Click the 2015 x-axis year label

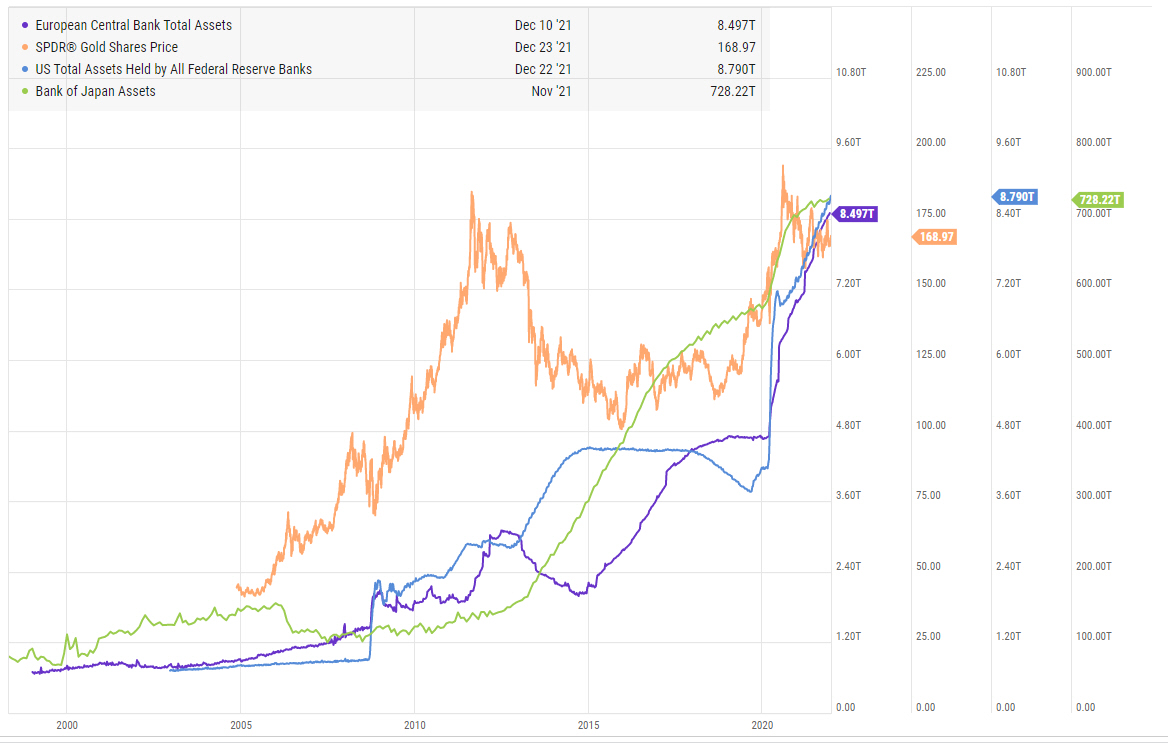coord(588,725)
